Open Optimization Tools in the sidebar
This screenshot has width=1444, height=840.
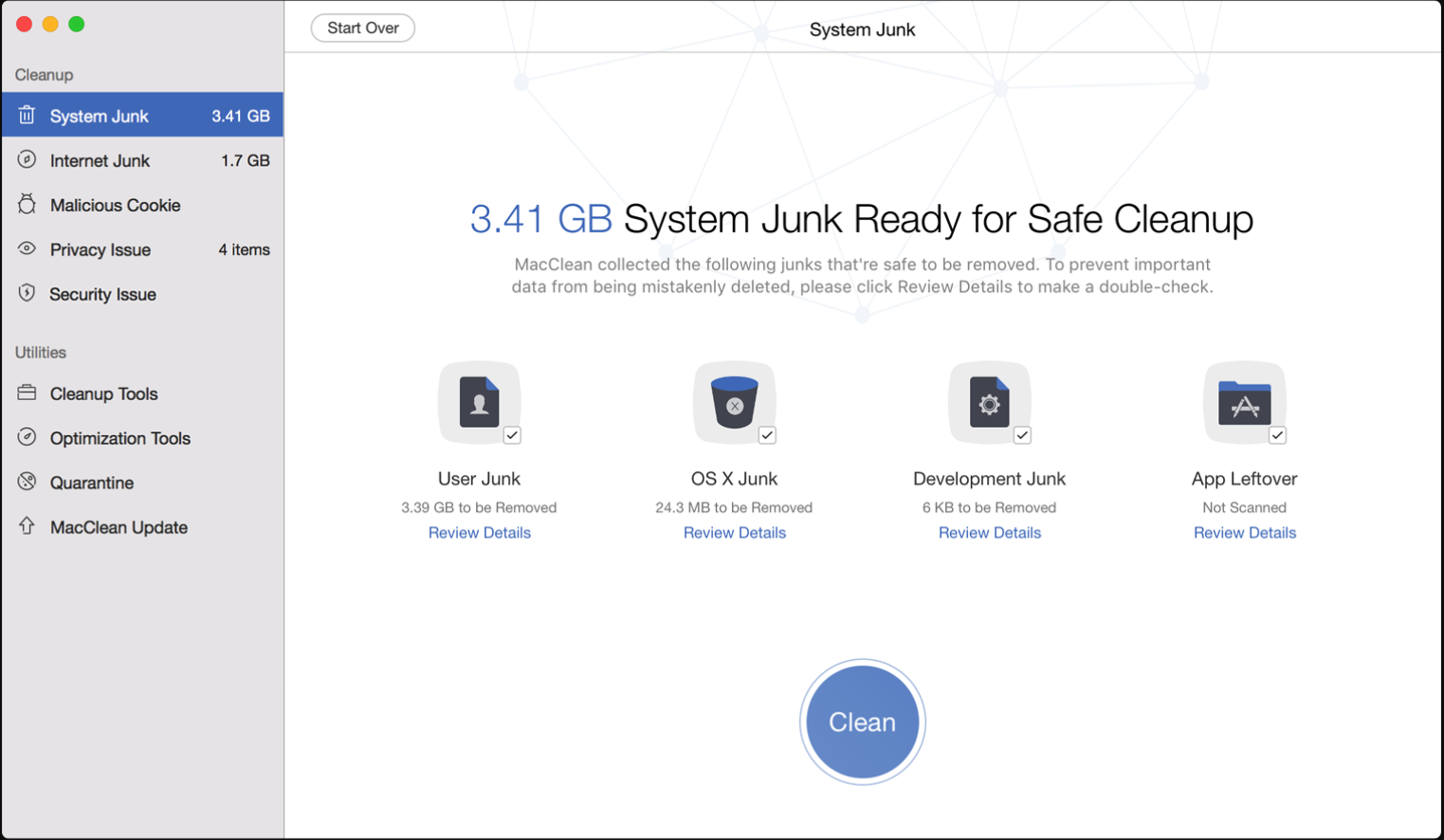(119, 438)
